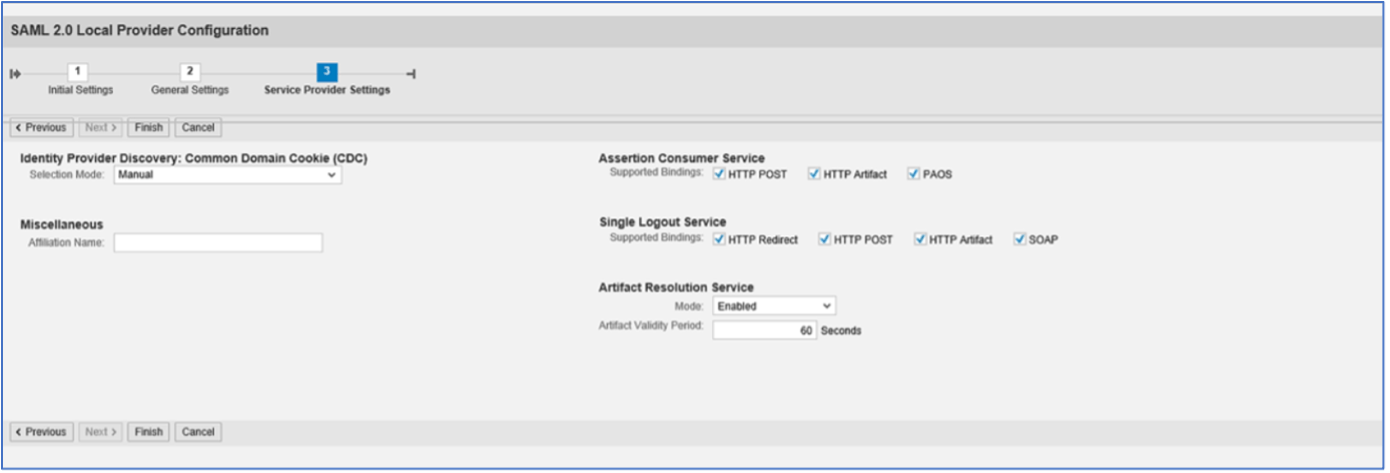Click the bottom Previous button

[41, 432]
